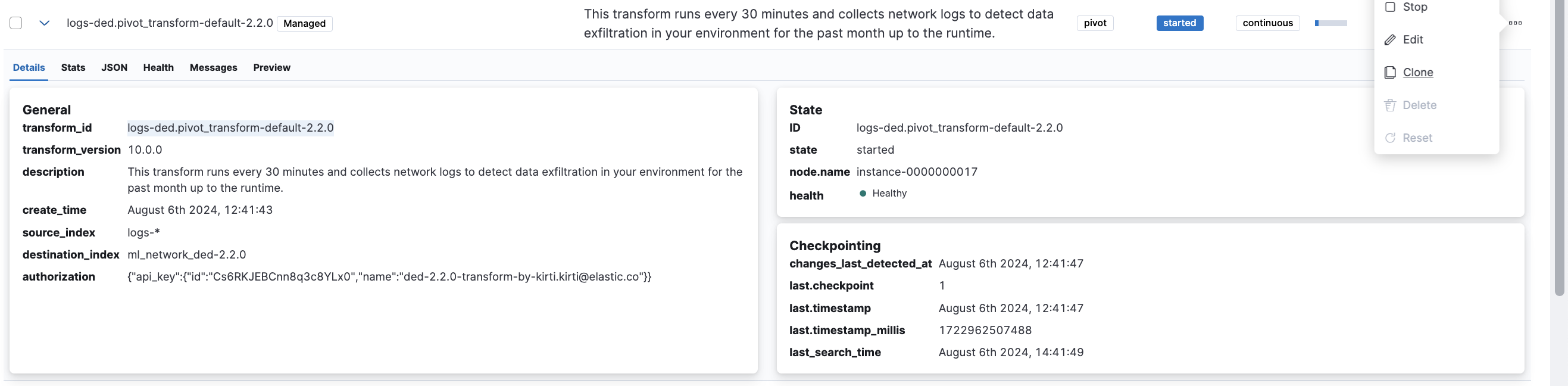Open the three-dot row actions menu
1568x386 pixels.
pyautogui.click(x=1515, y=23)
